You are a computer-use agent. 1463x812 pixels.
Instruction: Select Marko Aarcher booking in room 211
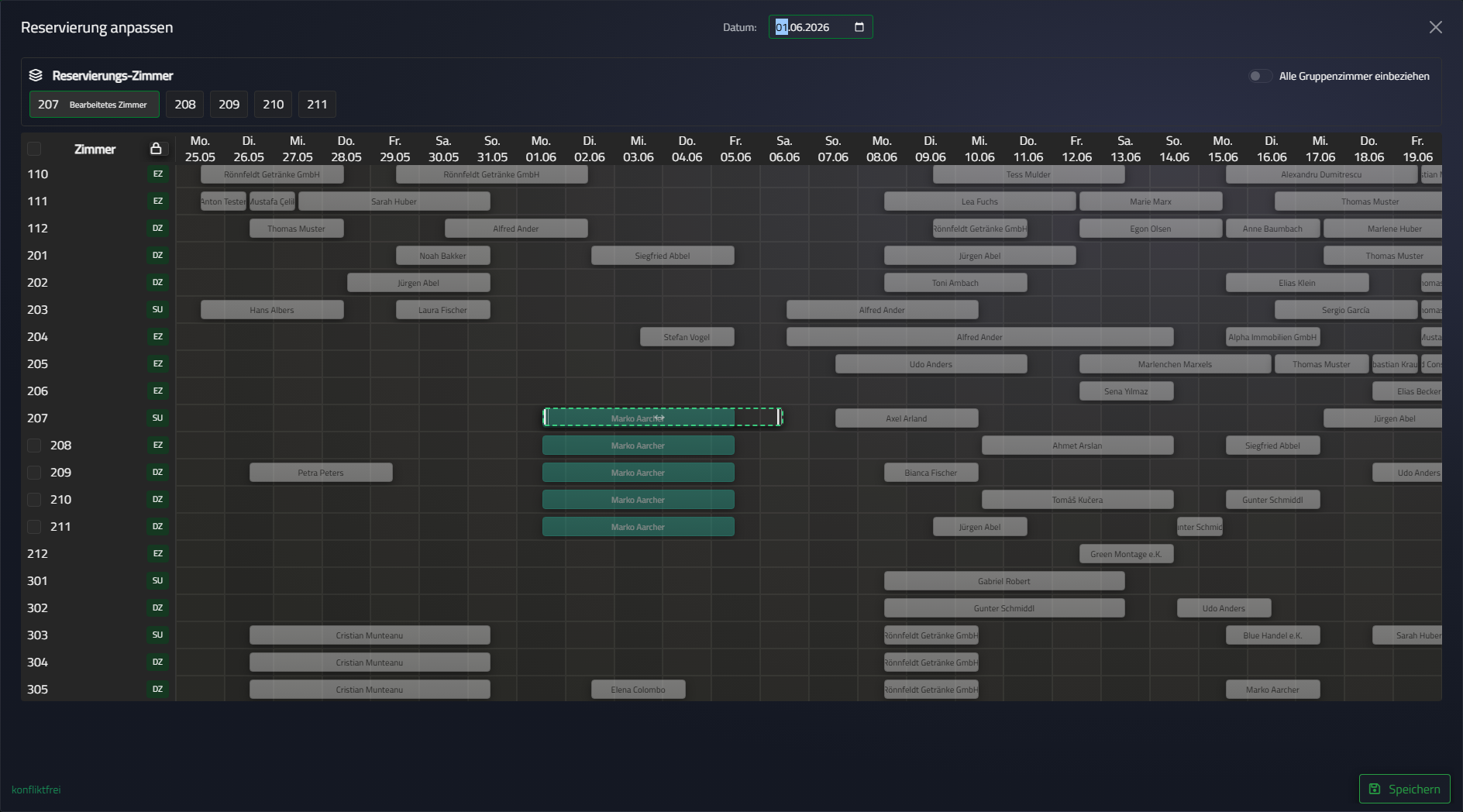638,527
